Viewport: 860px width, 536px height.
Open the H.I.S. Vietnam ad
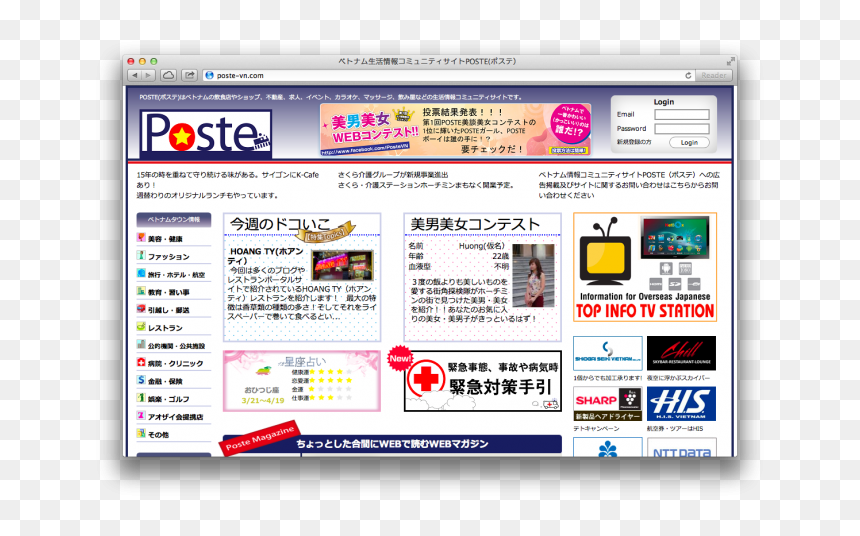pyautogui.click(x=681, y=404)
